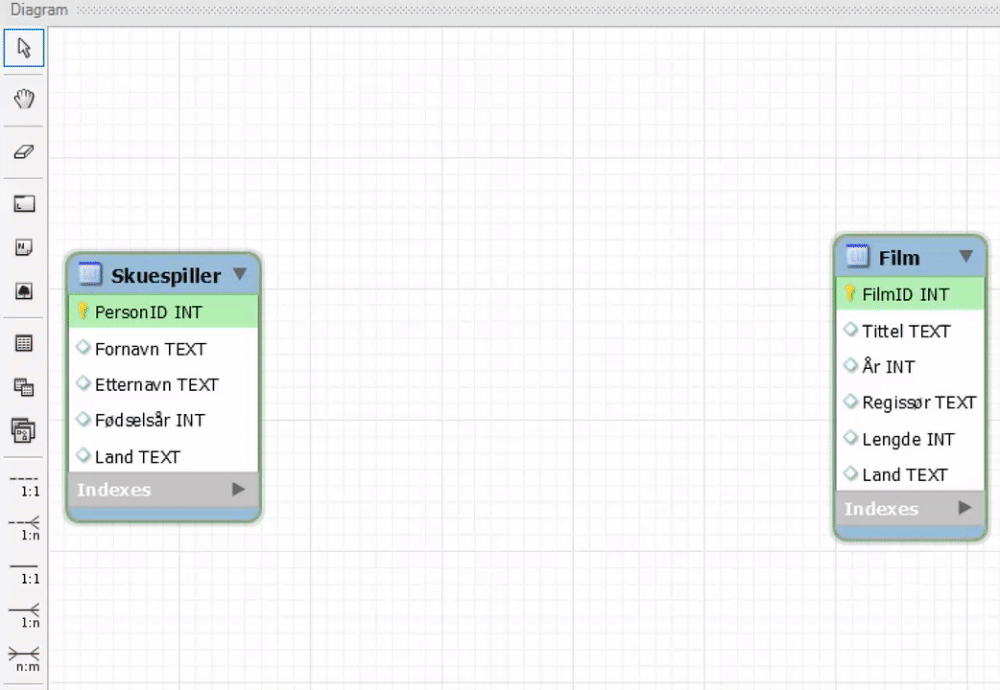Collapse the Film table via its arrow

[966, 257]
